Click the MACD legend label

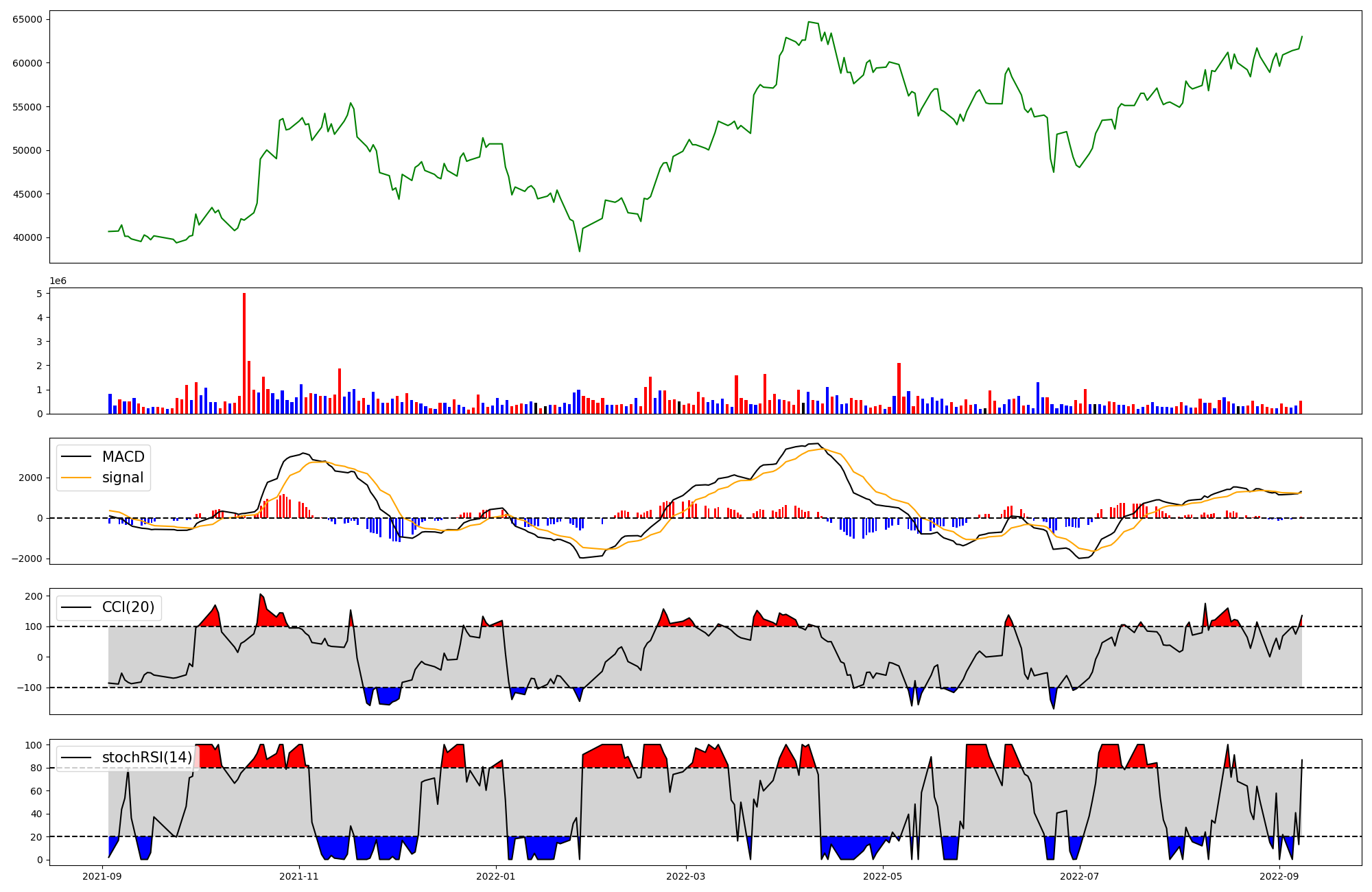tap(123, 457)
